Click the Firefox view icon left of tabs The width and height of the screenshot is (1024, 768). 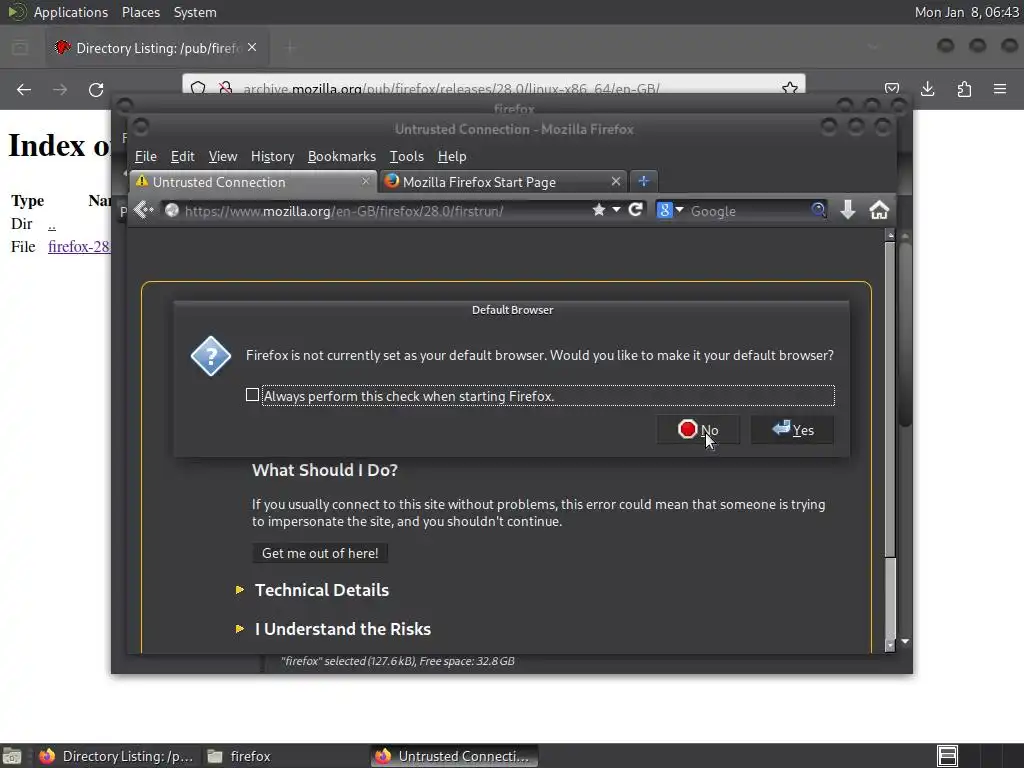[20, 48]
